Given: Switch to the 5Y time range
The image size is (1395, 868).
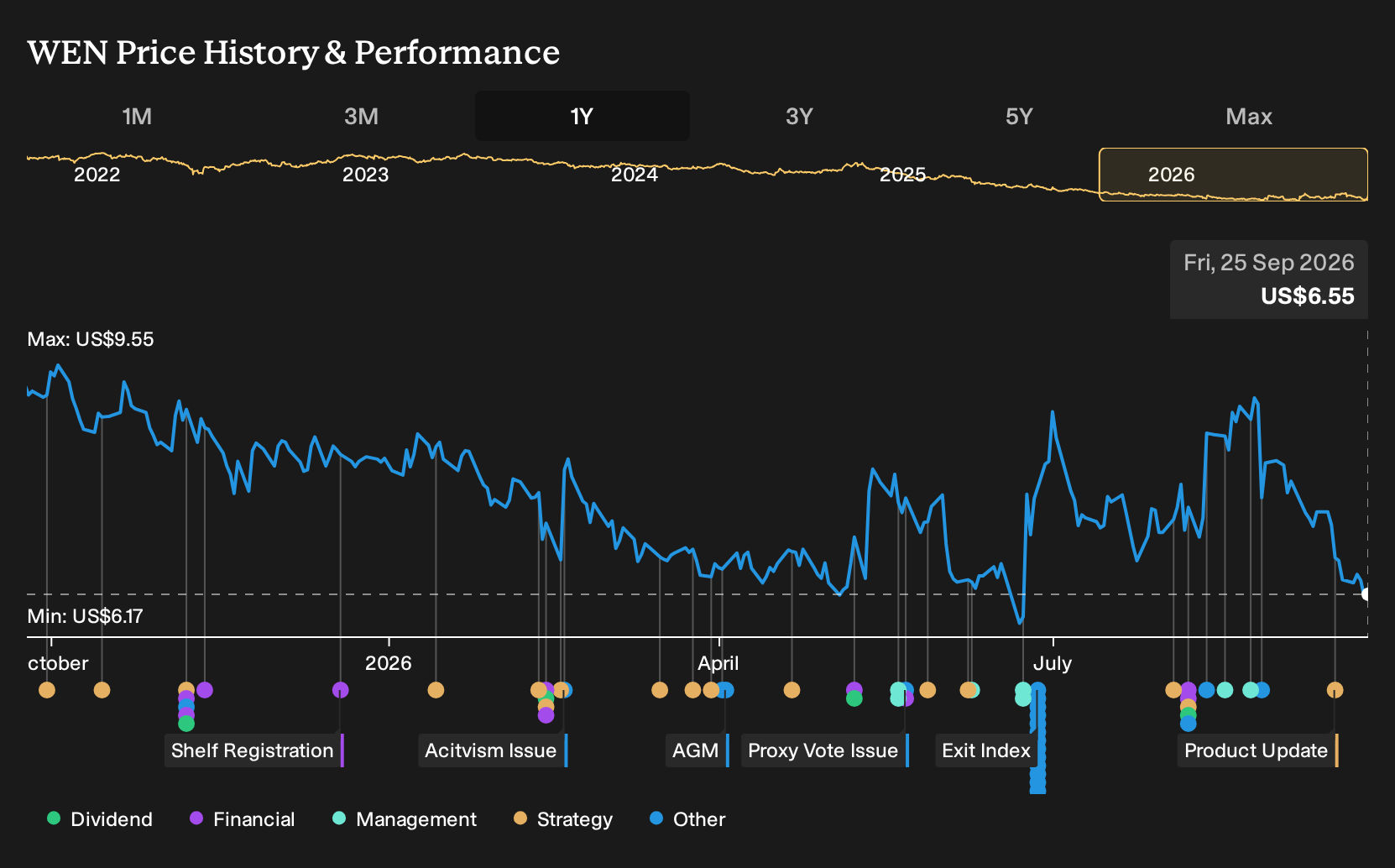Looking at the screenshot, I should (1019, 116).
